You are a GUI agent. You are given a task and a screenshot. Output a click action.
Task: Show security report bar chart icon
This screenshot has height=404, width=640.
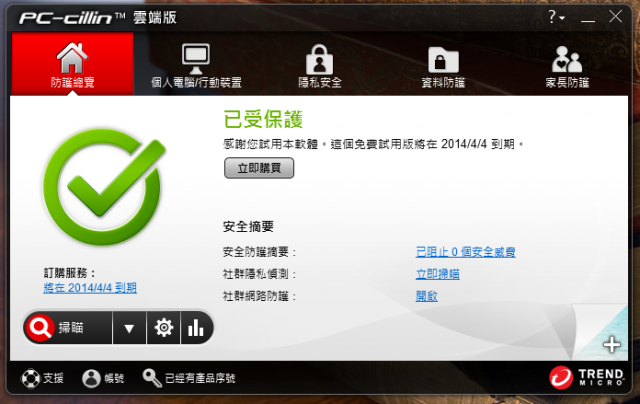point(196,328)
